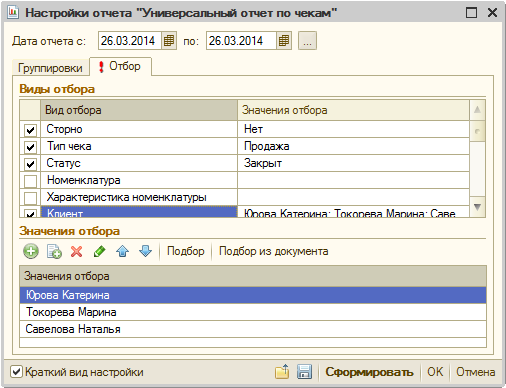This screenshot has width=506, height=388.
Task: Select the Отбор tab
Action: (x=120, y=66)
